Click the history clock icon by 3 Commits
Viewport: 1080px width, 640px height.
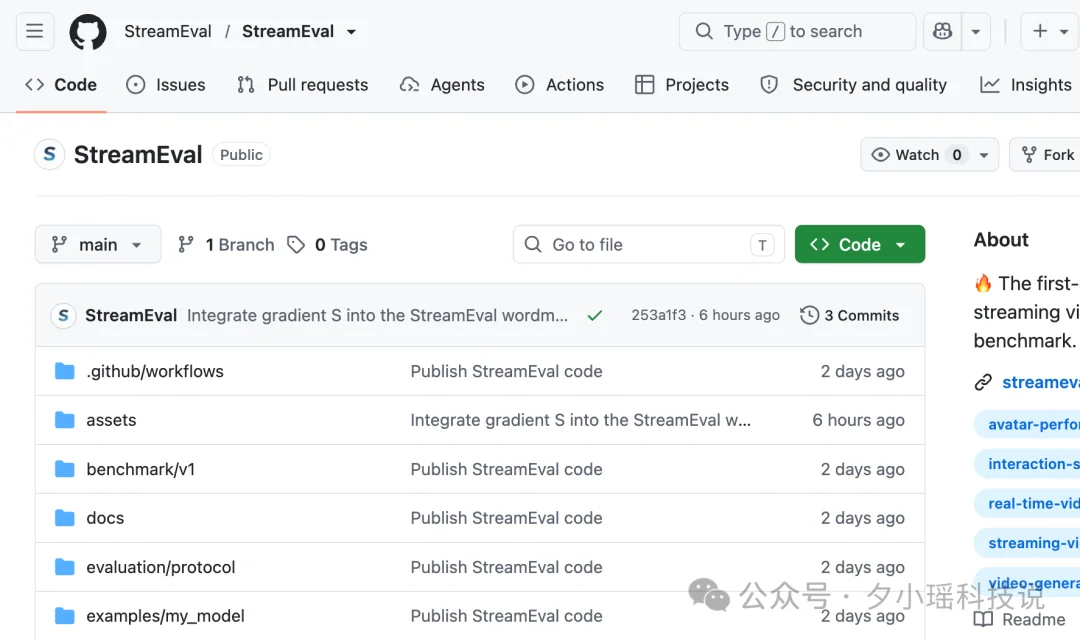tap(809, 316)
